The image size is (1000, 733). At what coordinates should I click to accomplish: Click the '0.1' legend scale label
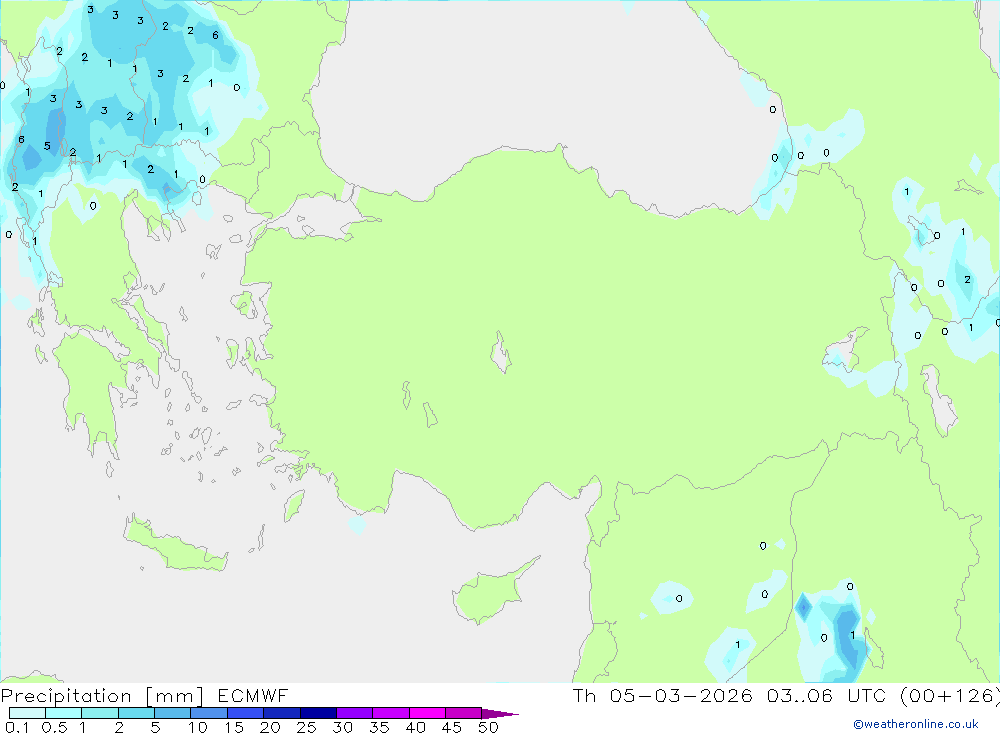17,727
